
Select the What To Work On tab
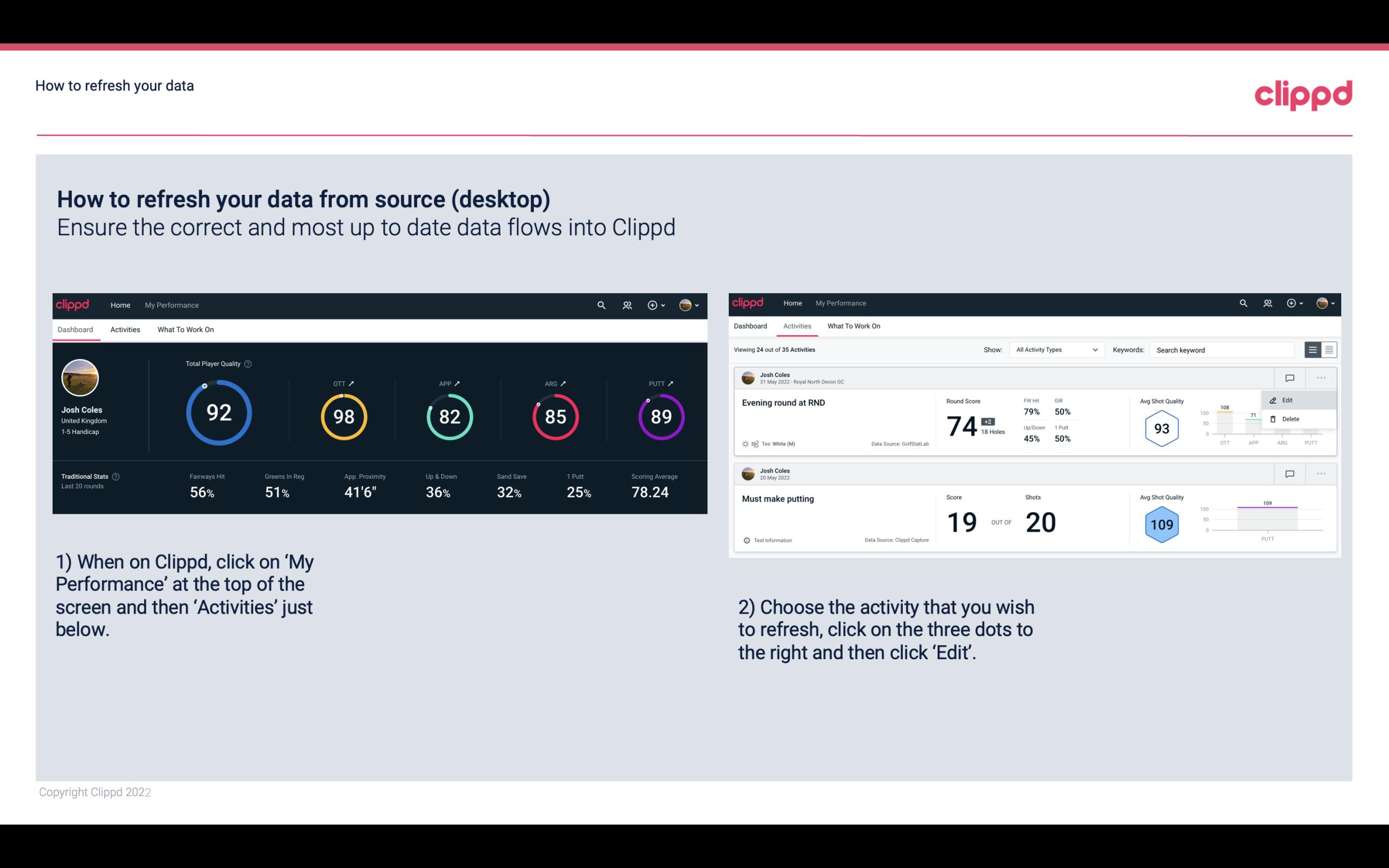point(185,329)
